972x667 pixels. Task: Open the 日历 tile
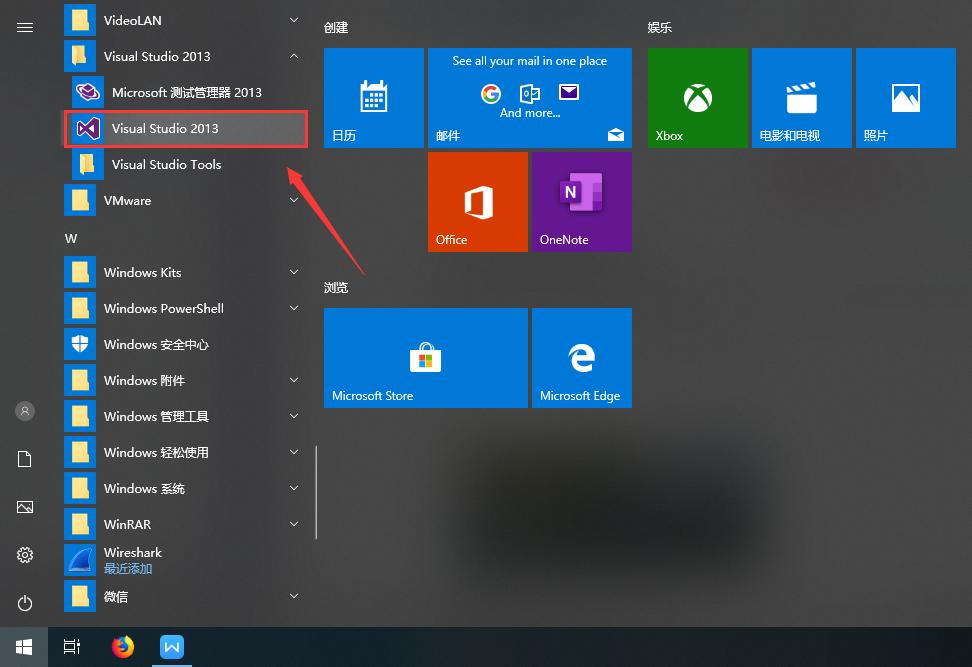(373, 97)
